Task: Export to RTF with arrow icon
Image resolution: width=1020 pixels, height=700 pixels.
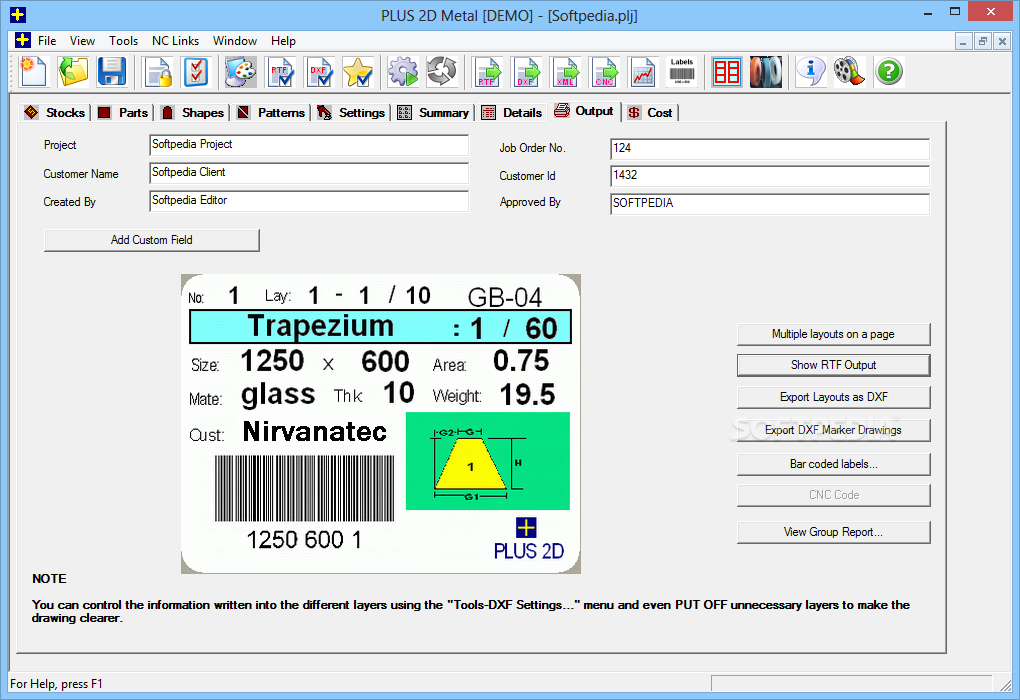Action: coord(487,72)
